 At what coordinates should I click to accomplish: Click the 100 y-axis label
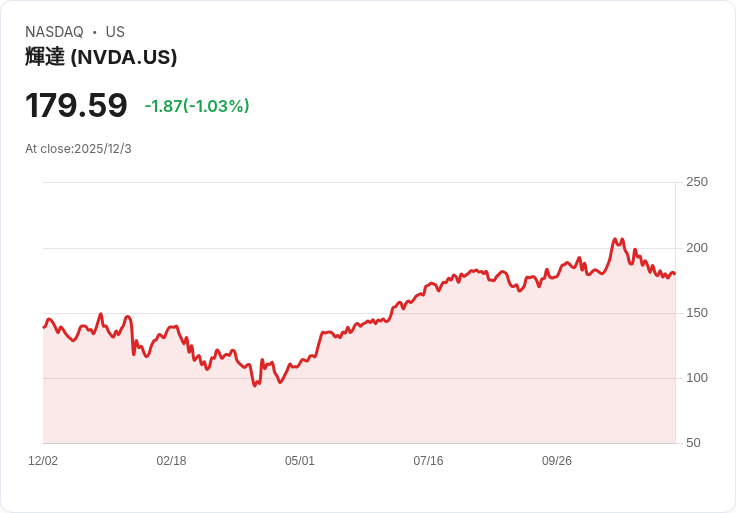(697, 378)
